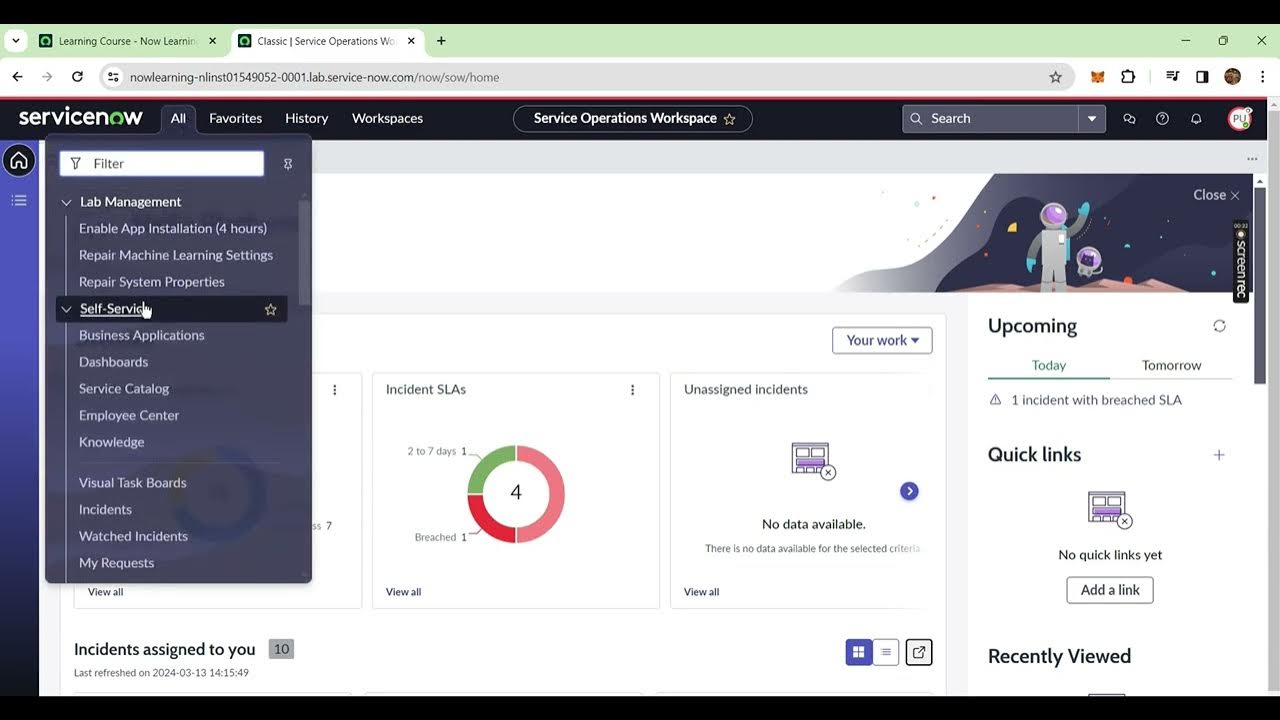Refresh the Upcoming panel
Viewport: 1280px width, 720px height.
pos(1219,326)
